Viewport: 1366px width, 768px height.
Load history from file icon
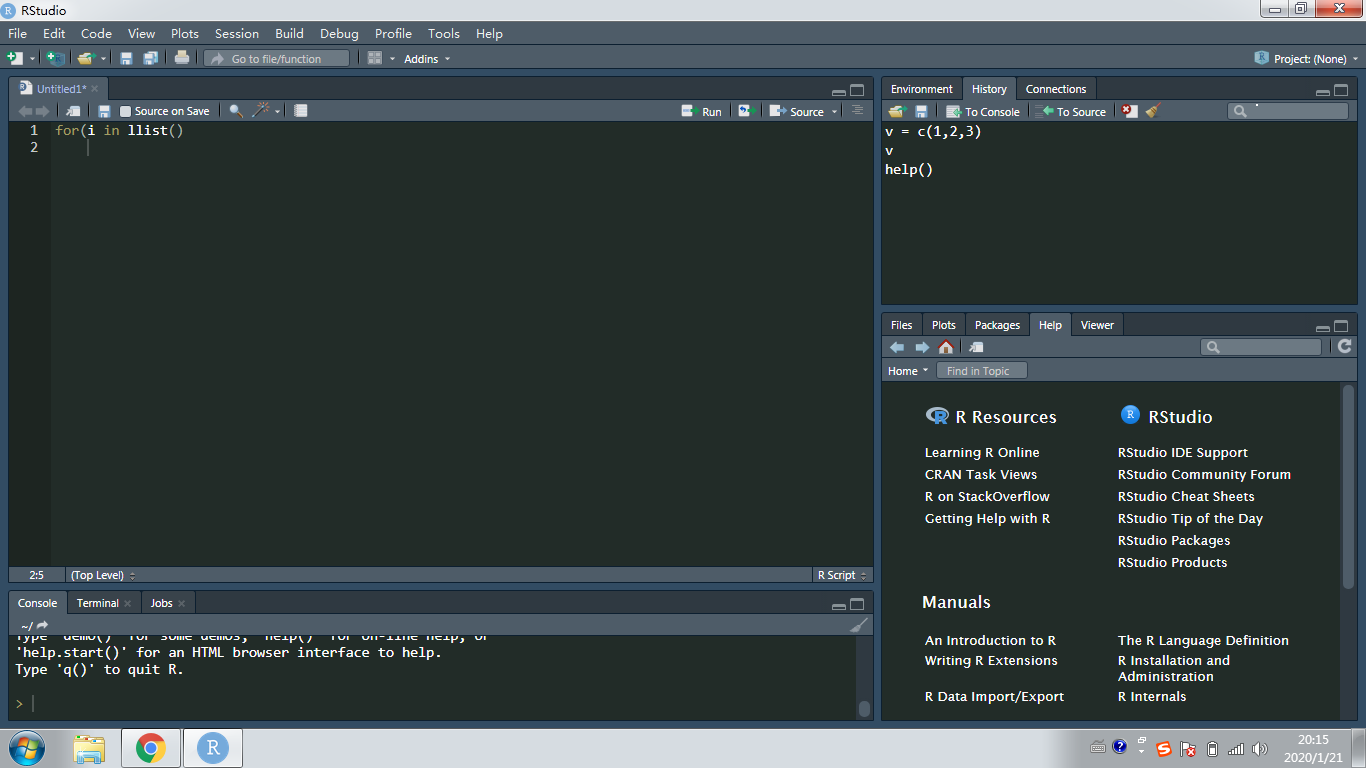897,111
